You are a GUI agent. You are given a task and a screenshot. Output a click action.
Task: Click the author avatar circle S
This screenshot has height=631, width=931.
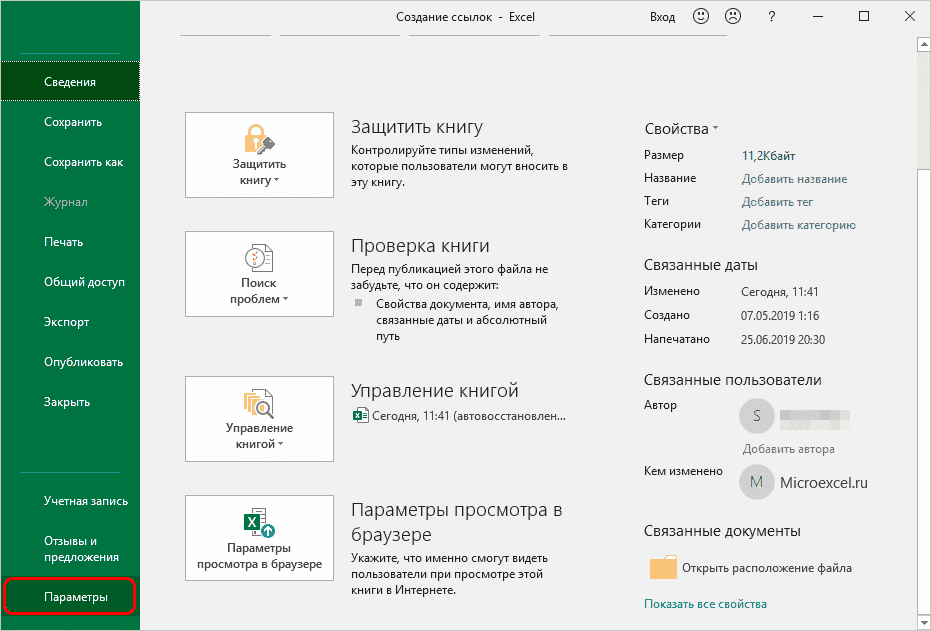point(756,414)
